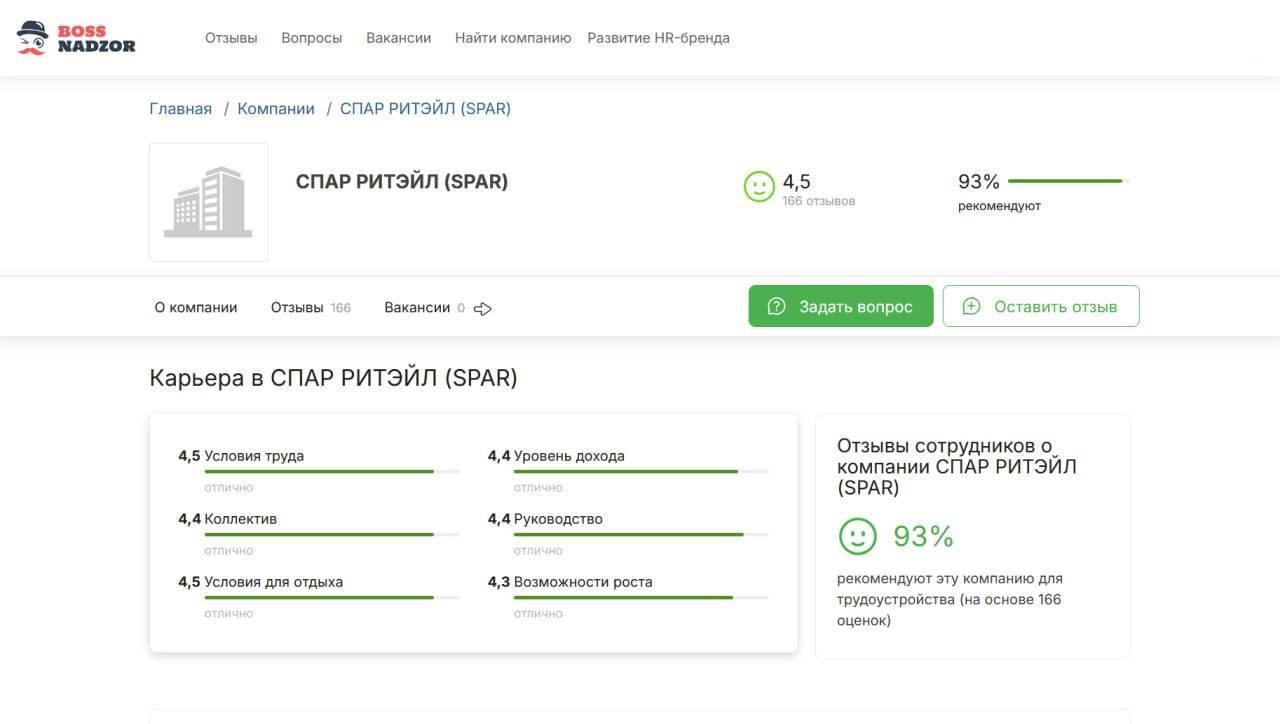Click the Компании breadcrumb link

pyautogui.click(x=276, y=109)
